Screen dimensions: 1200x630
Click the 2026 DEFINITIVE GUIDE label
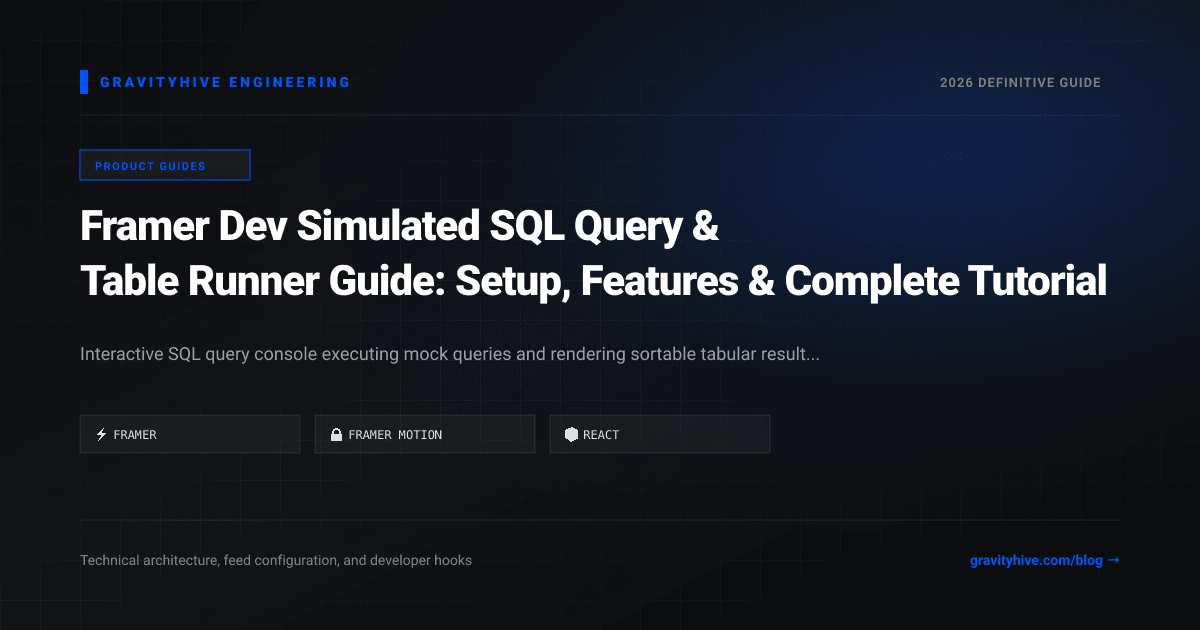pyautogui.click(x=1020, y=83)
